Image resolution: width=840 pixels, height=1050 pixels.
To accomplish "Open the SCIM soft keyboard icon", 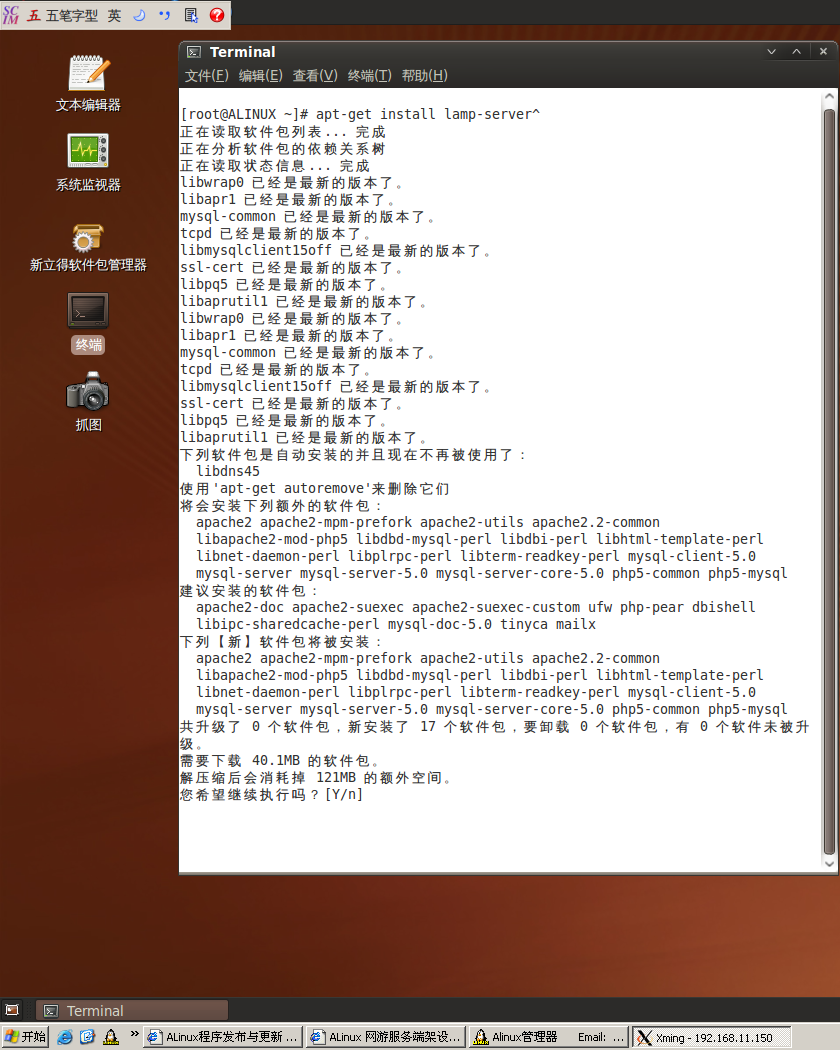I will click(x=191, y=14).
